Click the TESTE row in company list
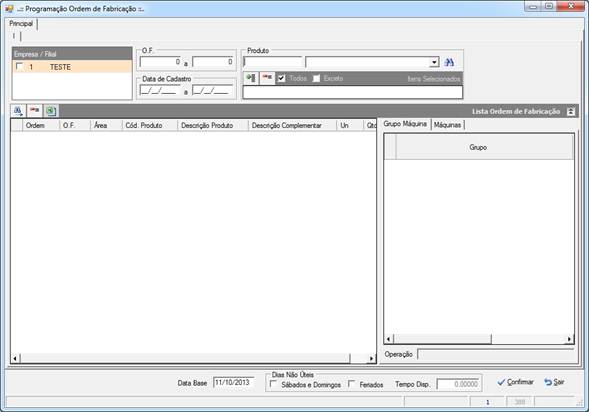Image resolution: width=589 pixels, height=412 pixels. [x=72, y=67]
